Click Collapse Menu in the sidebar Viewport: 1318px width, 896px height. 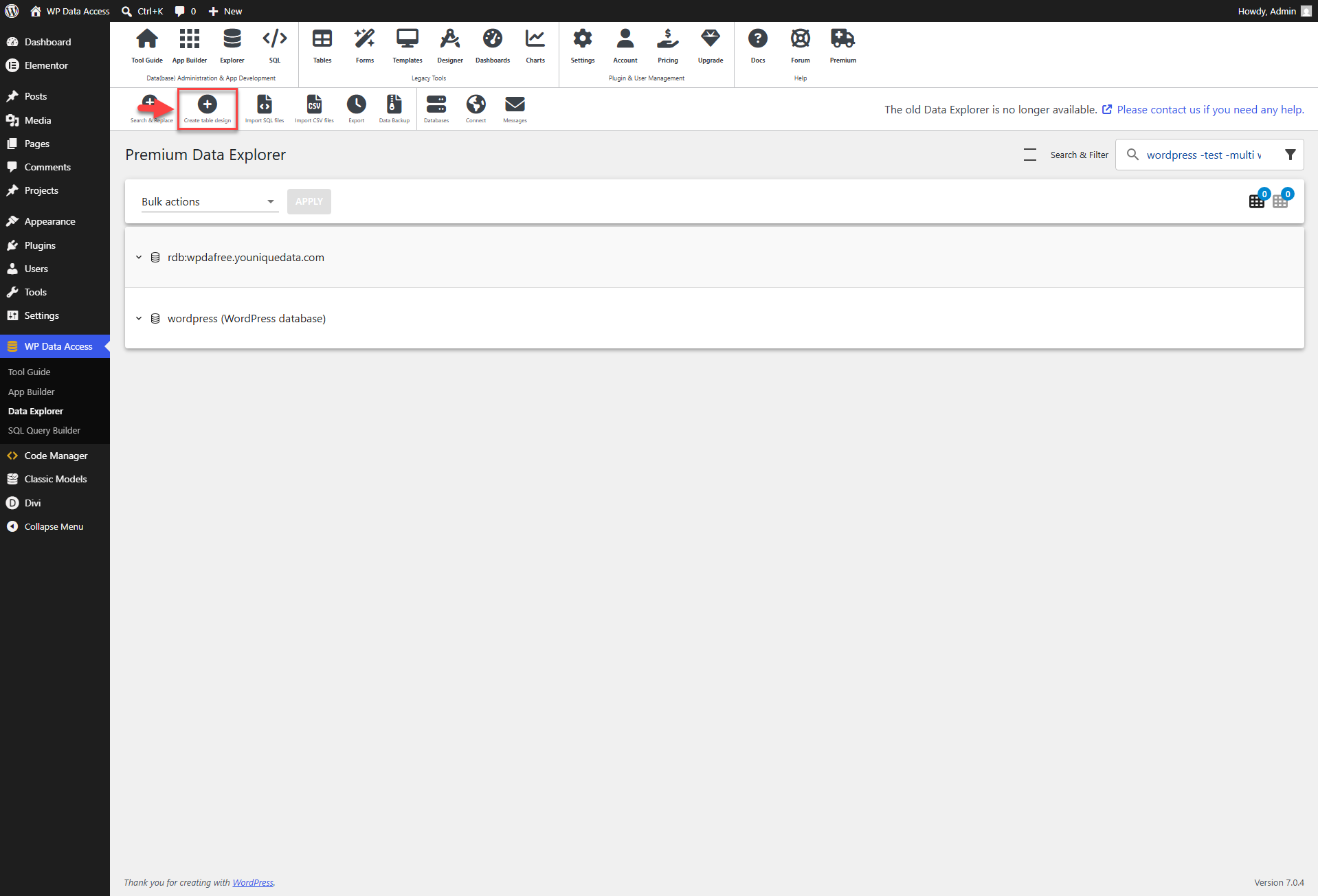pyautogui.click(x=55, y=526)
